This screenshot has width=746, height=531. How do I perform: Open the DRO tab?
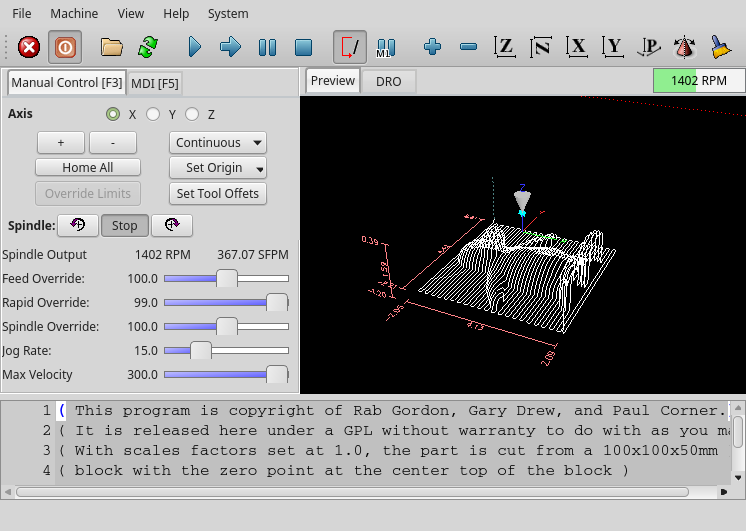click(x=388, y=82)
